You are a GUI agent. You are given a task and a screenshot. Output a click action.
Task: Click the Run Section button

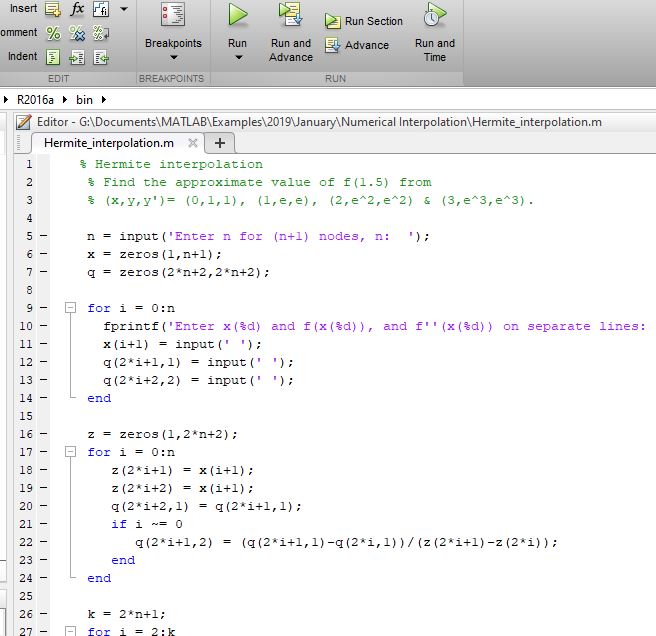click(364, 21)
